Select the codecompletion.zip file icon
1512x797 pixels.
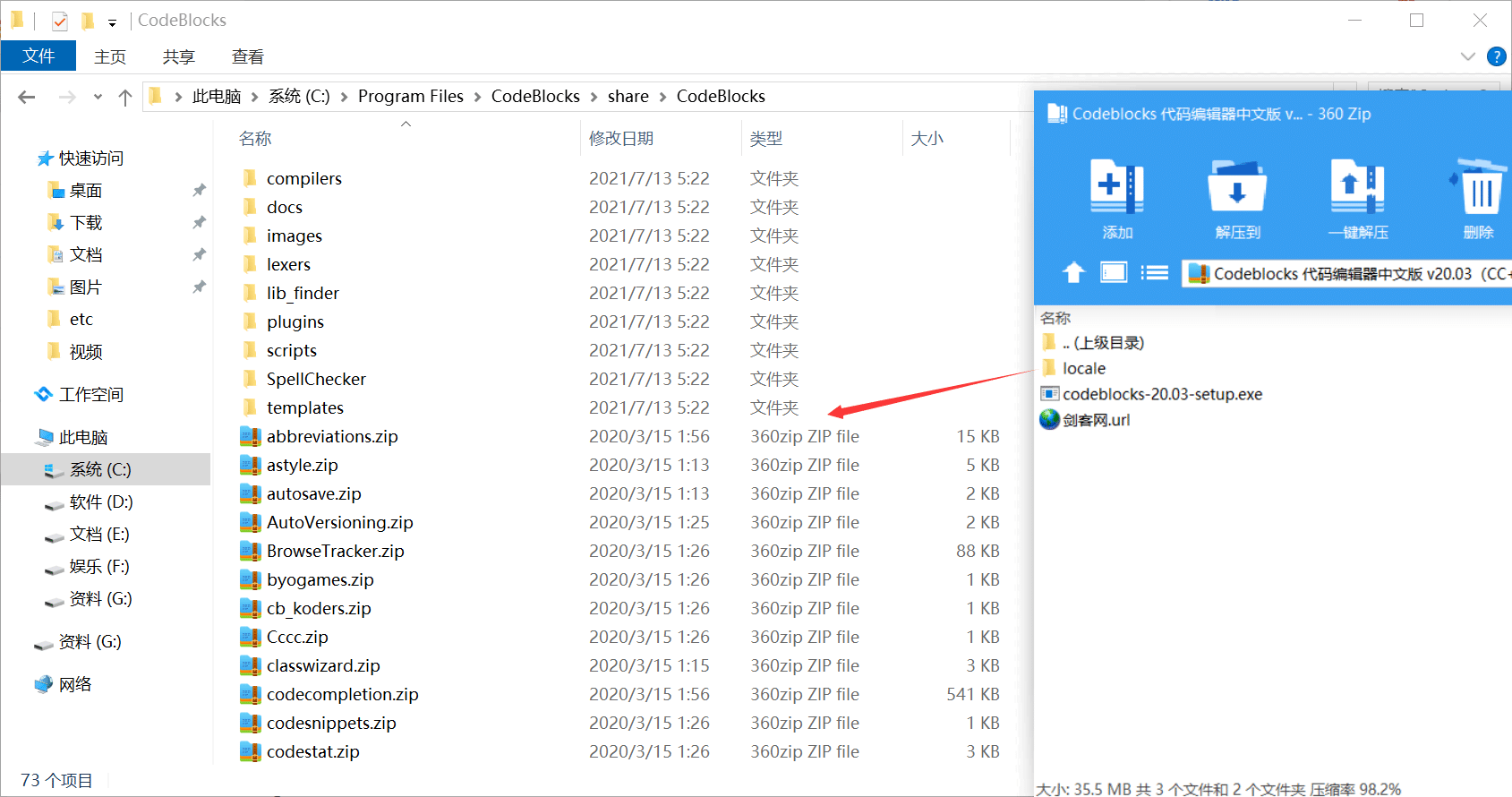coord(251,694)
